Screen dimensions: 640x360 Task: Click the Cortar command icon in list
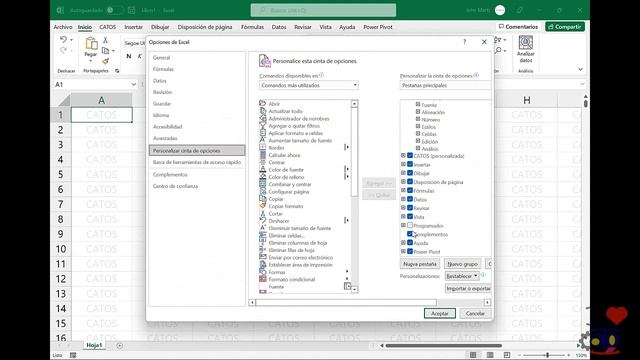tap(263, 213)
